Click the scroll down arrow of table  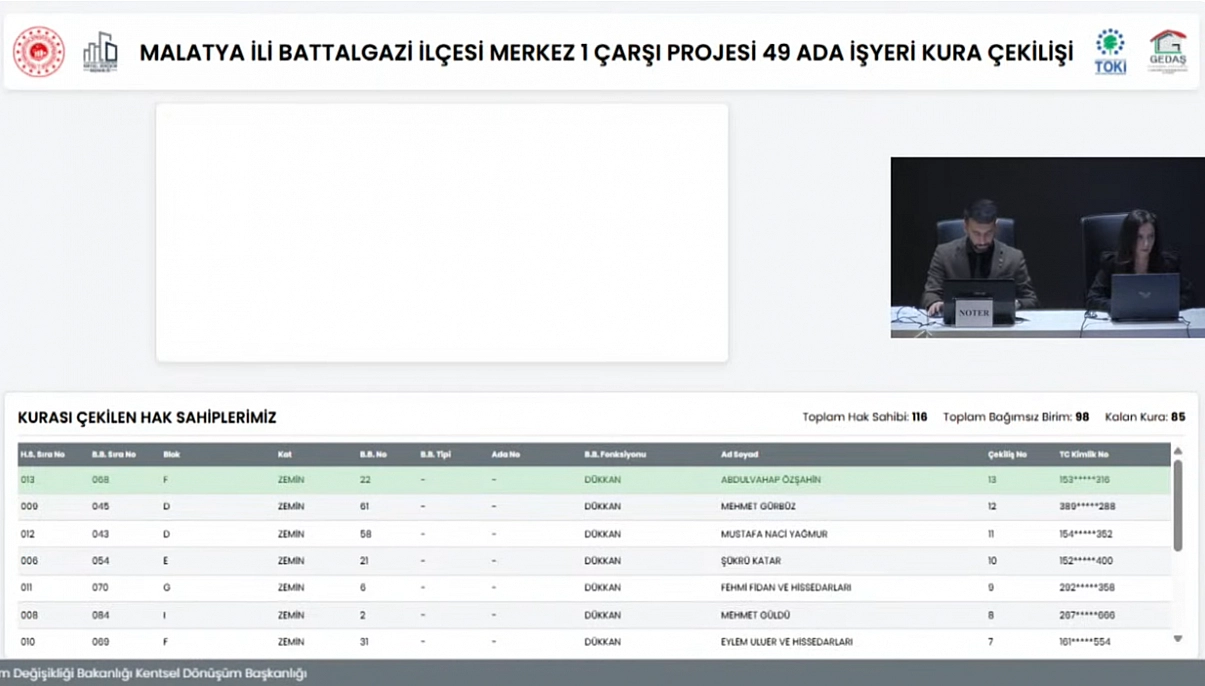point(1177,639)
